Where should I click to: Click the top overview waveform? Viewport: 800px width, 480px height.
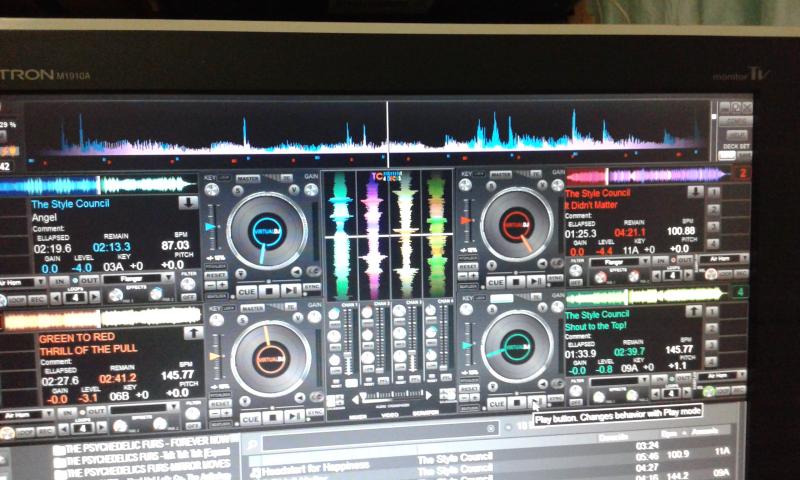click(x=368, y=134)
